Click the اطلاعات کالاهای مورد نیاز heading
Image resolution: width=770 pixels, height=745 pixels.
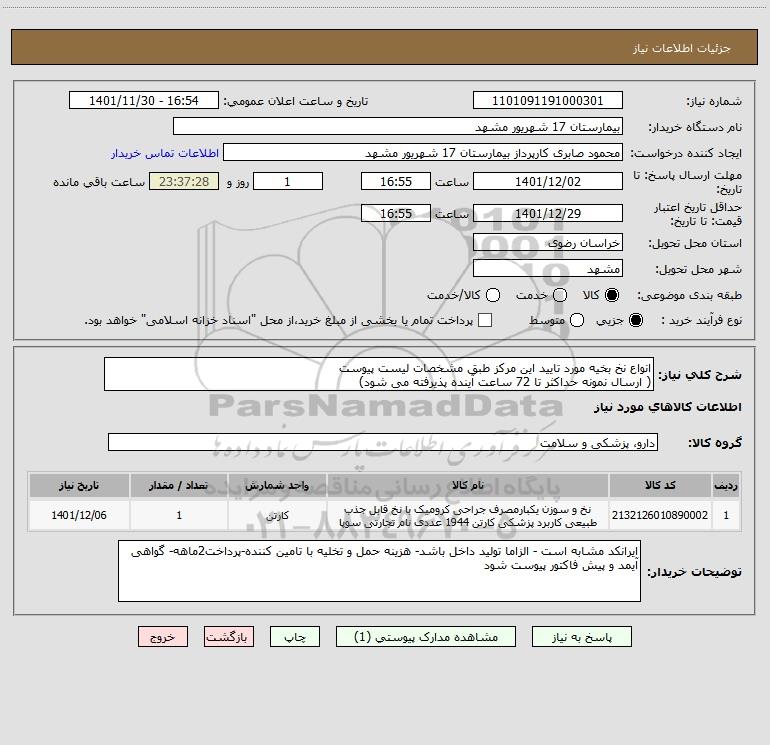pos(667,407)
